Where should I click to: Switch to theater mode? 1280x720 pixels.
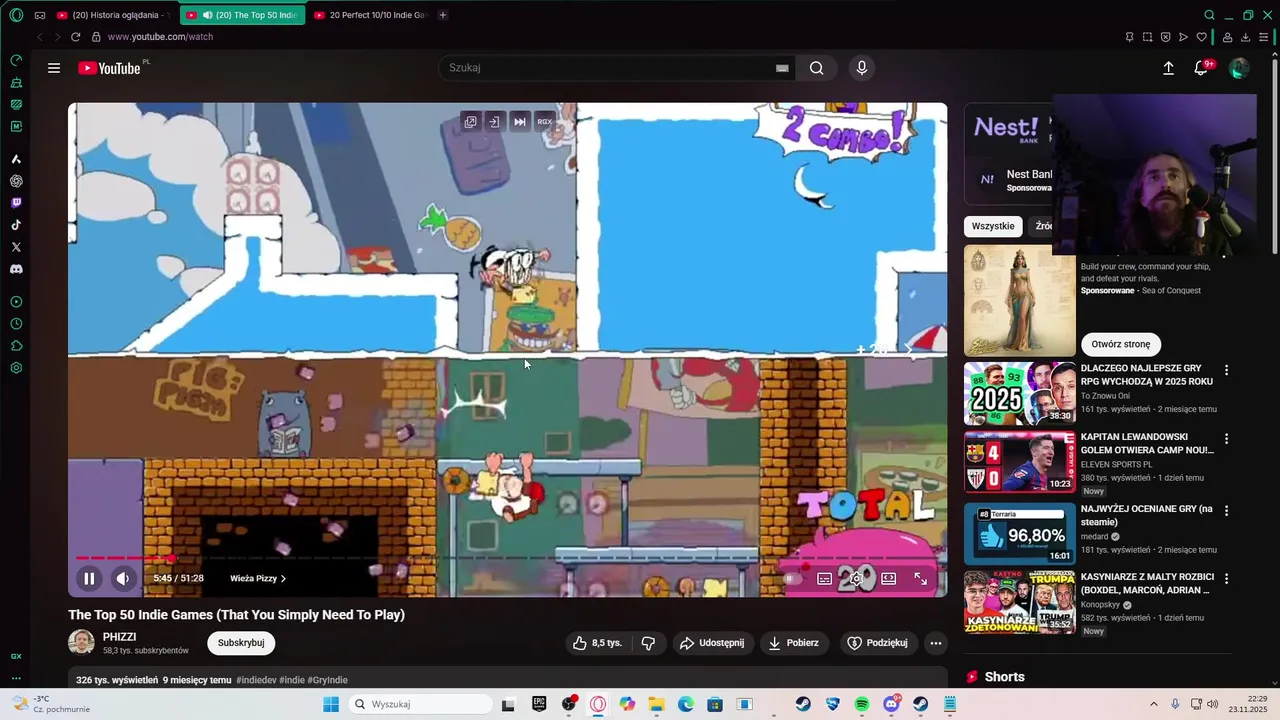(888, 578)
